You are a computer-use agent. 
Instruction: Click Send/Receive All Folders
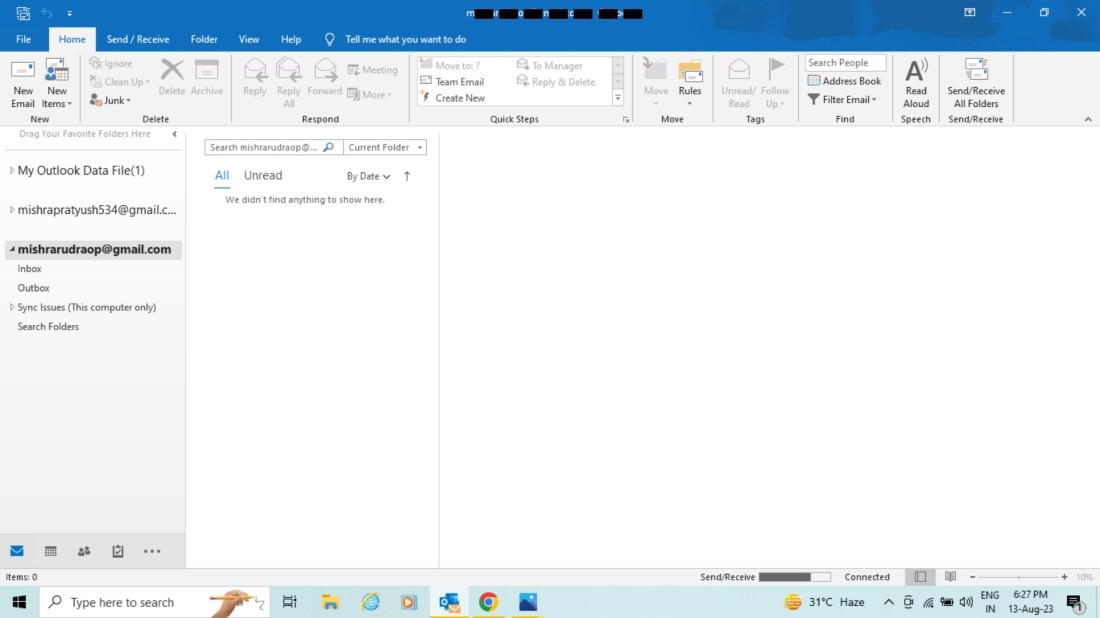pyautogui.click(x=976, y=83)
